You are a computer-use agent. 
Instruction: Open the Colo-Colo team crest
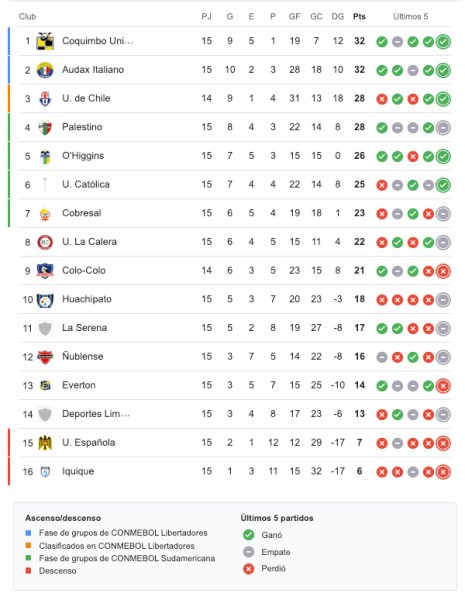[x=45, y=271]
